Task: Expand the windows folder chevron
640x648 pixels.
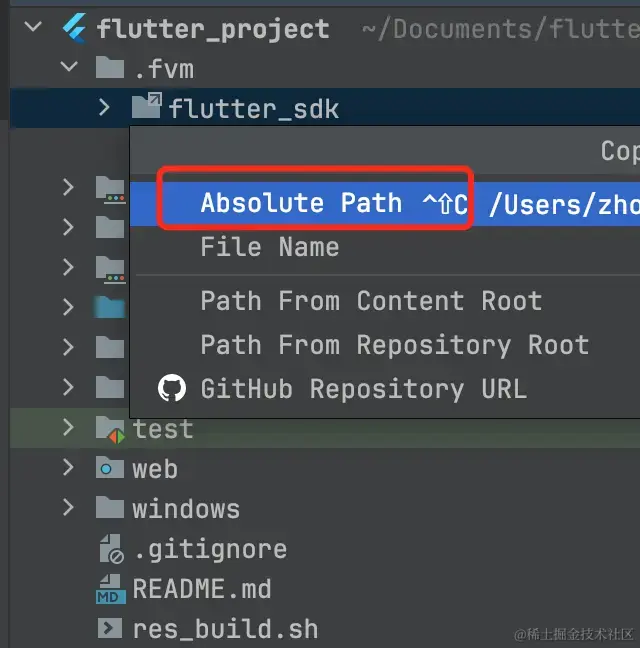Action: pos(68,507)
